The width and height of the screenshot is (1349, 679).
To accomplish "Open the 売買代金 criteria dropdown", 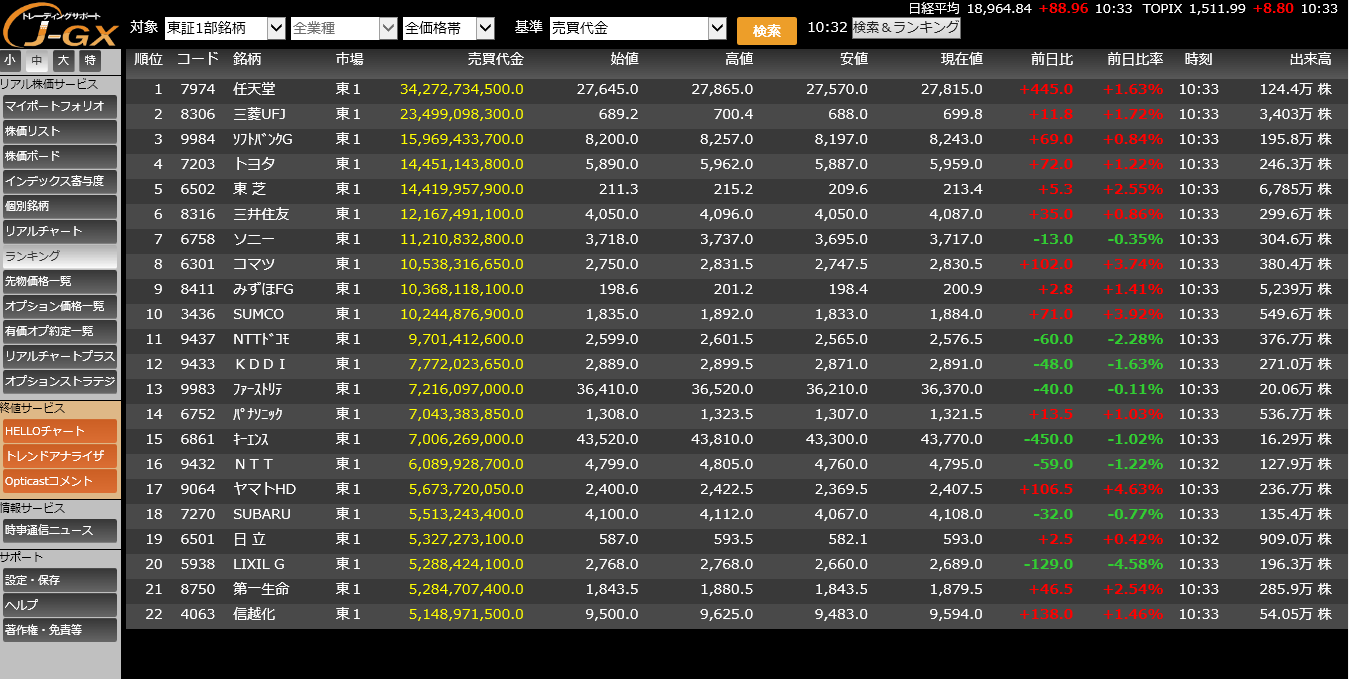I will point(638,28).
